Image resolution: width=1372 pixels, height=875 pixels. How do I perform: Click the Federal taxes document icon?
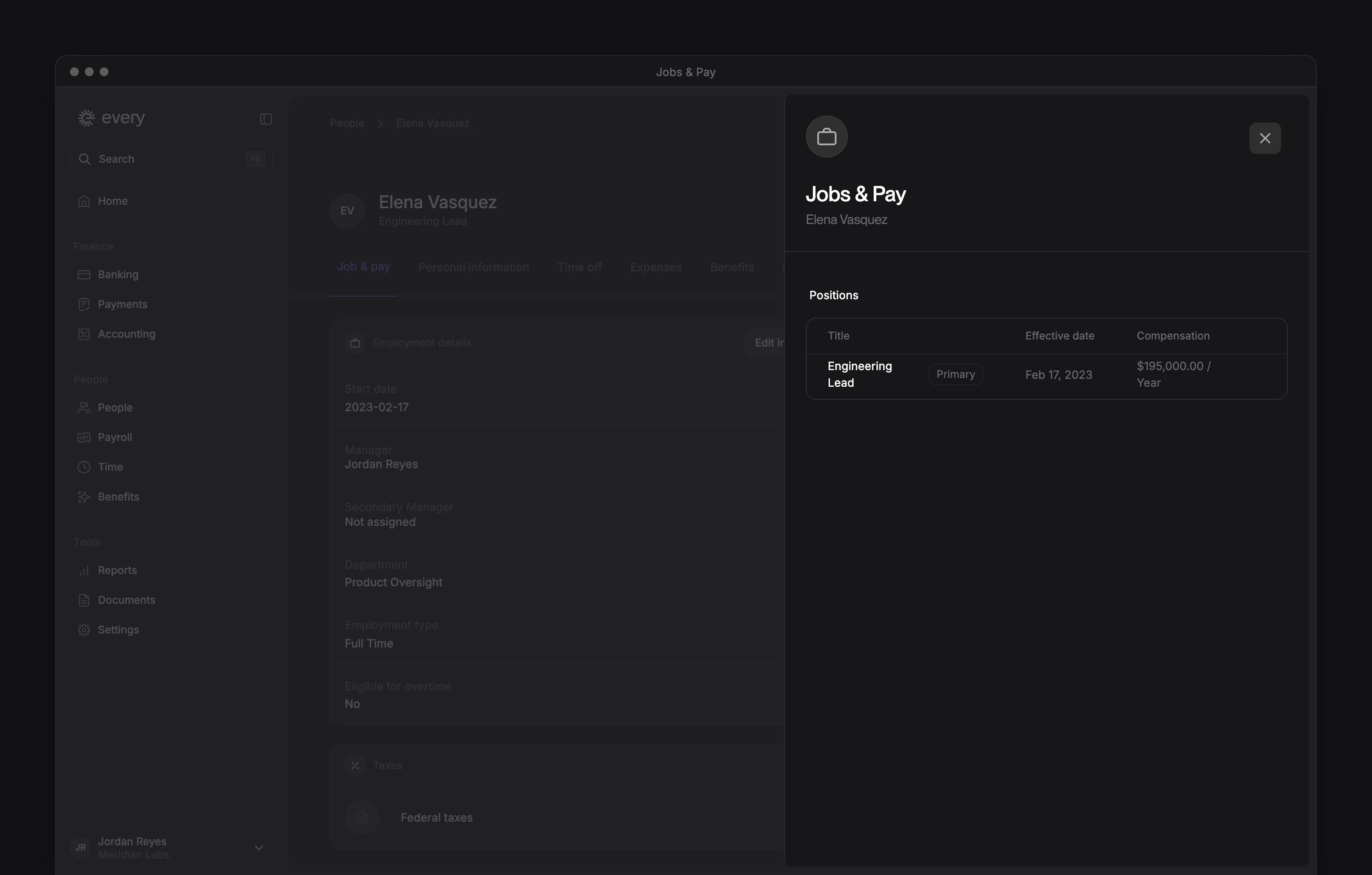click(362, 817)
